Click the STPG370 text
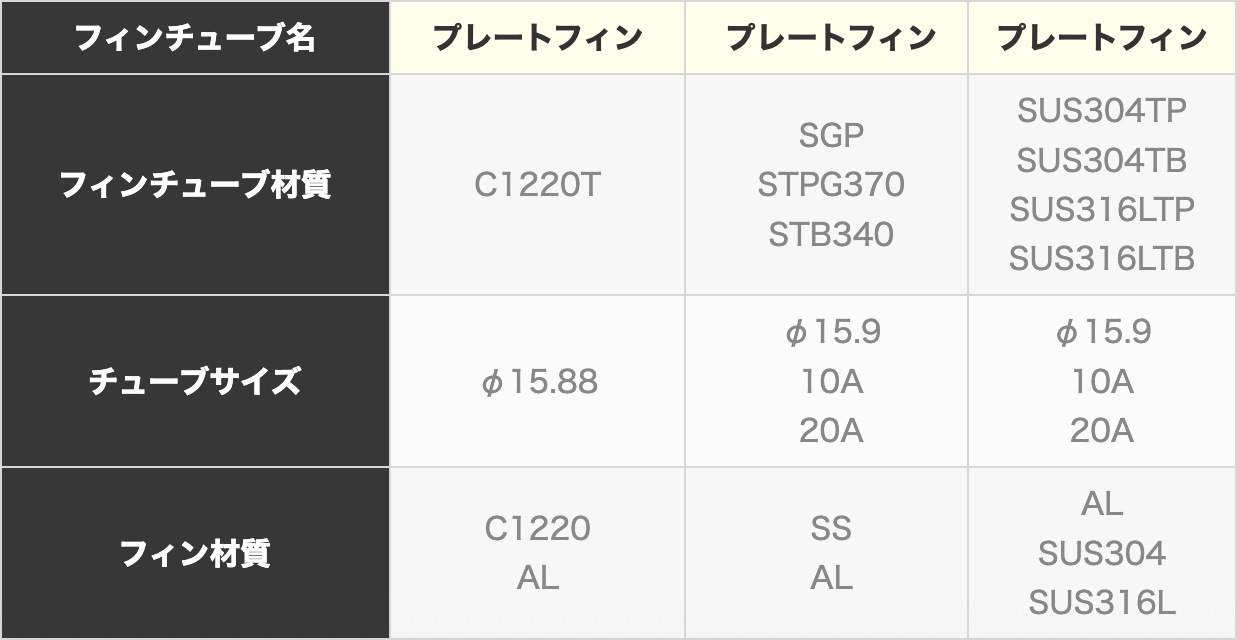 pyautogui.click(x=831, y=185)
